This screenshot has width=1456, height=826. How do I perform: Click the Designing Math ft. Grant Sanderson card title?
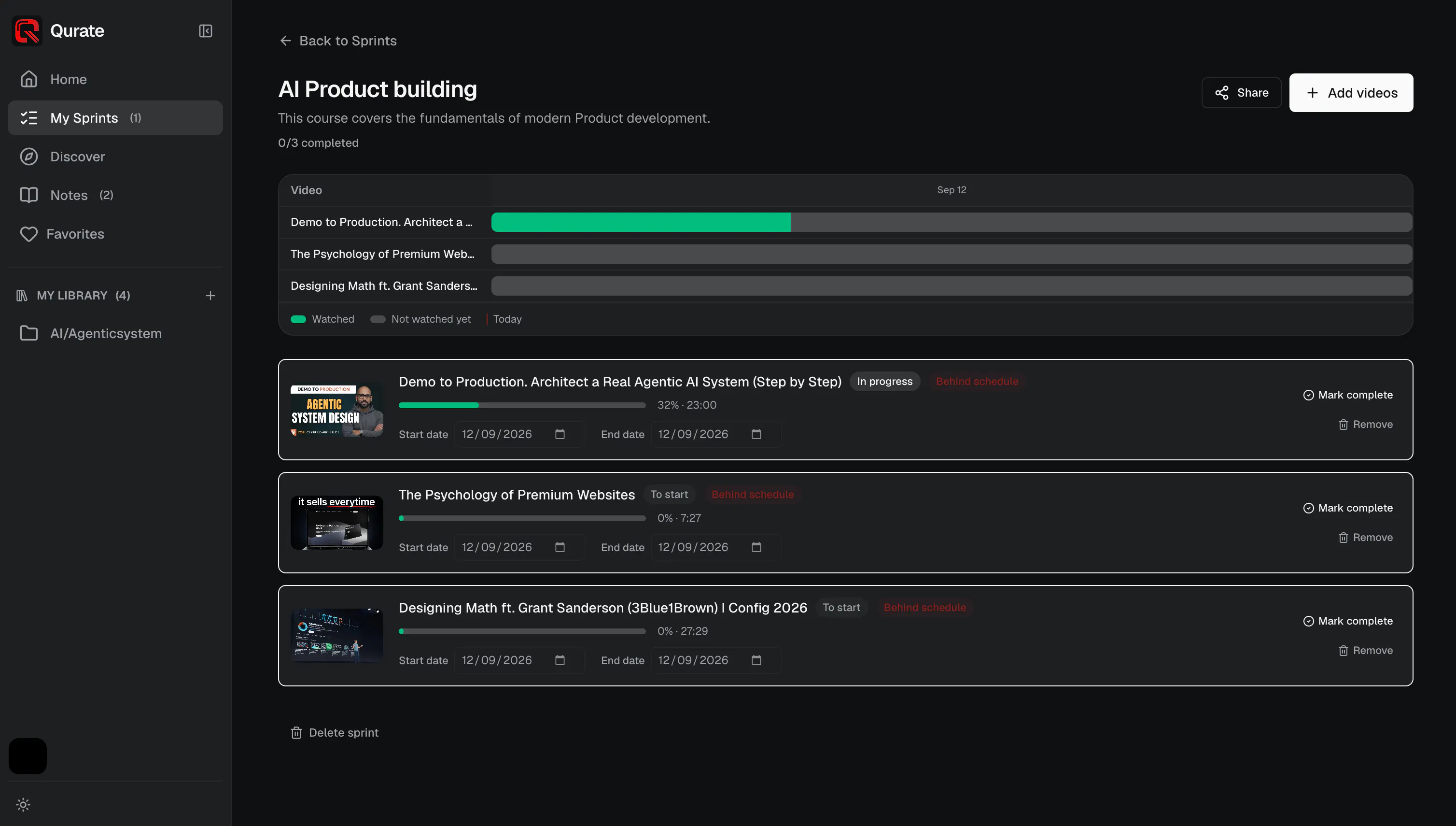(x=602, y=608)
